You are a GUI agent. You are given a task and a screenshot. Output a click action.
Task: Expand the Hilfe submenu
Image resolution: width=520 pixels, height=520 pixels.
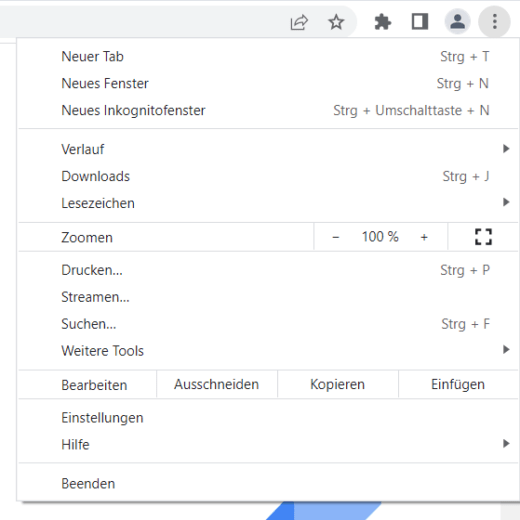(268, 444)
